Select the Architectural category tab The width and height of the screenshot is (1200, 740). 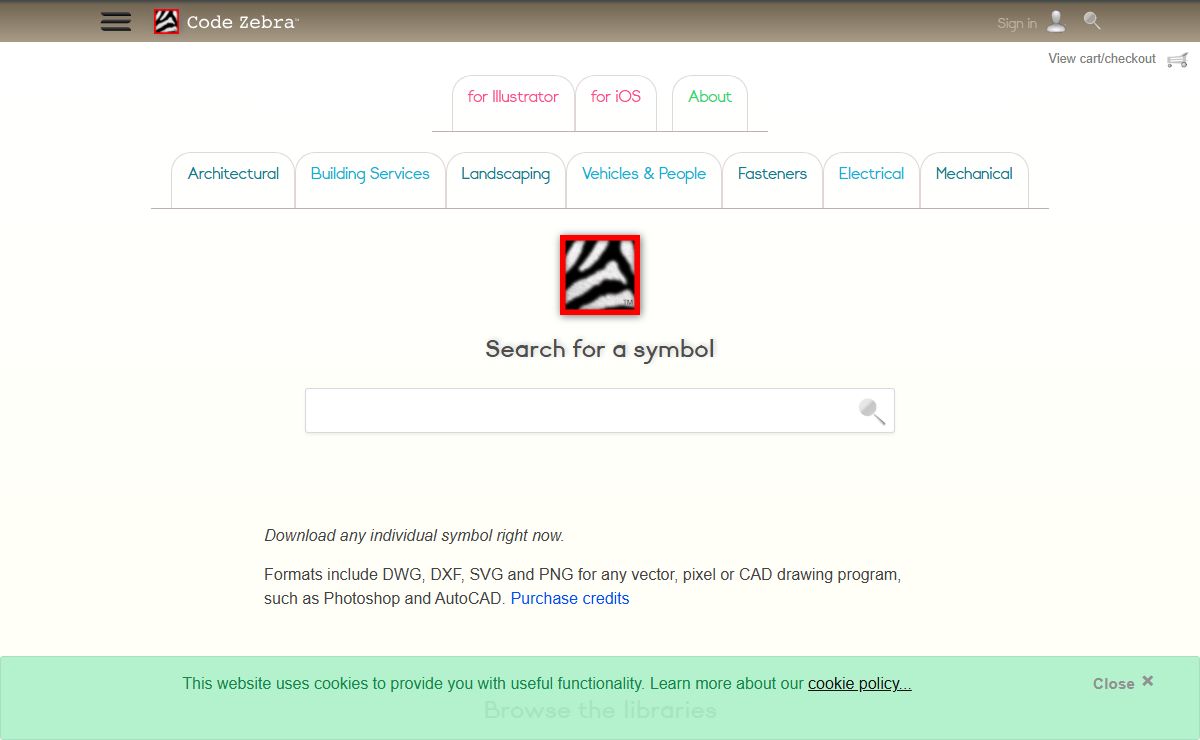[x=233, y=180]
